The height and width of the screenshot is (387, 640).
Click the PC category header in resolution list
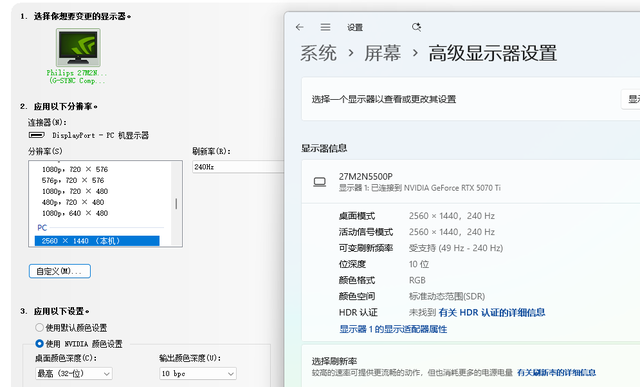(42, 227)
